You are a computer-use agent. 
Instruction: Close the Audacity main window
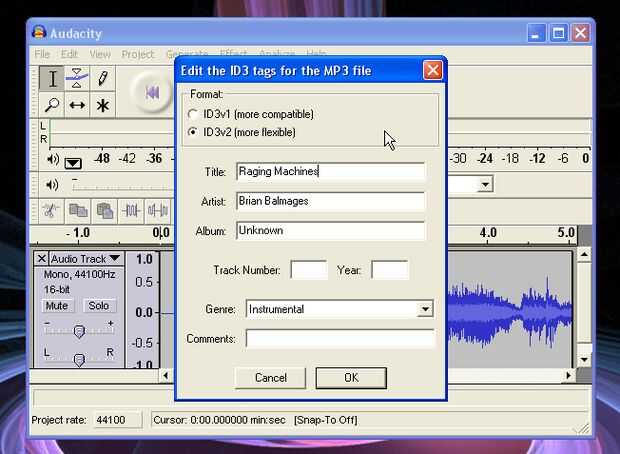click(x=580, y=33)
